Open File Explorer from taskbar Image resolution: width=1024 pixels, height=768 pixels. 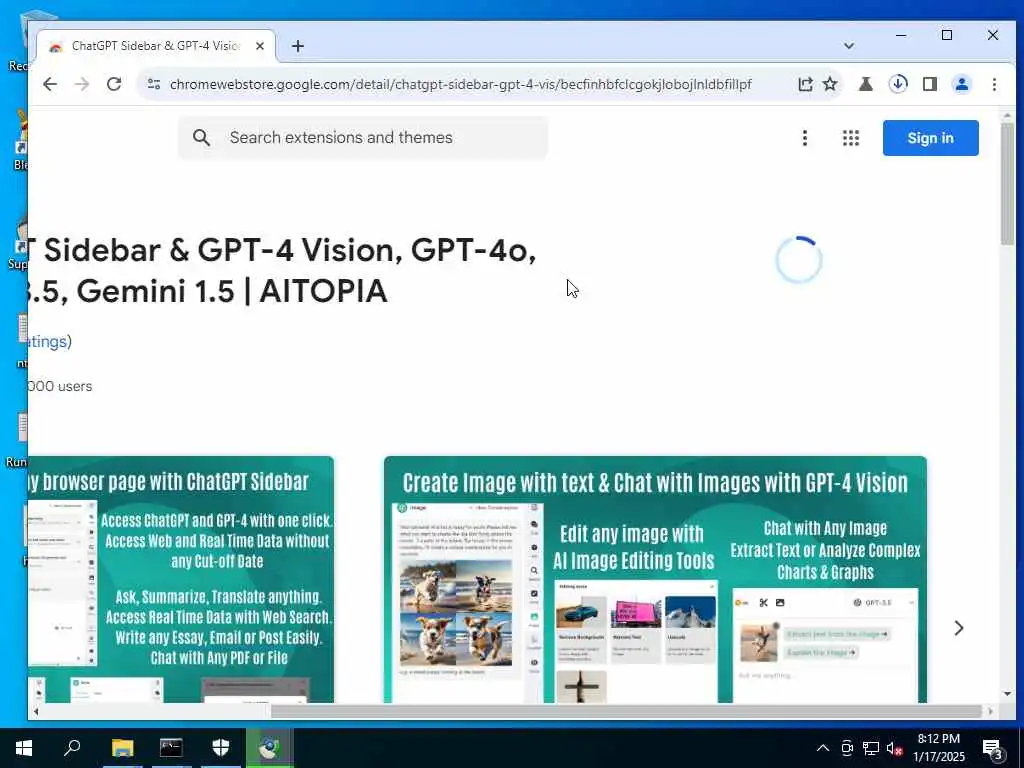pos(122,748)
